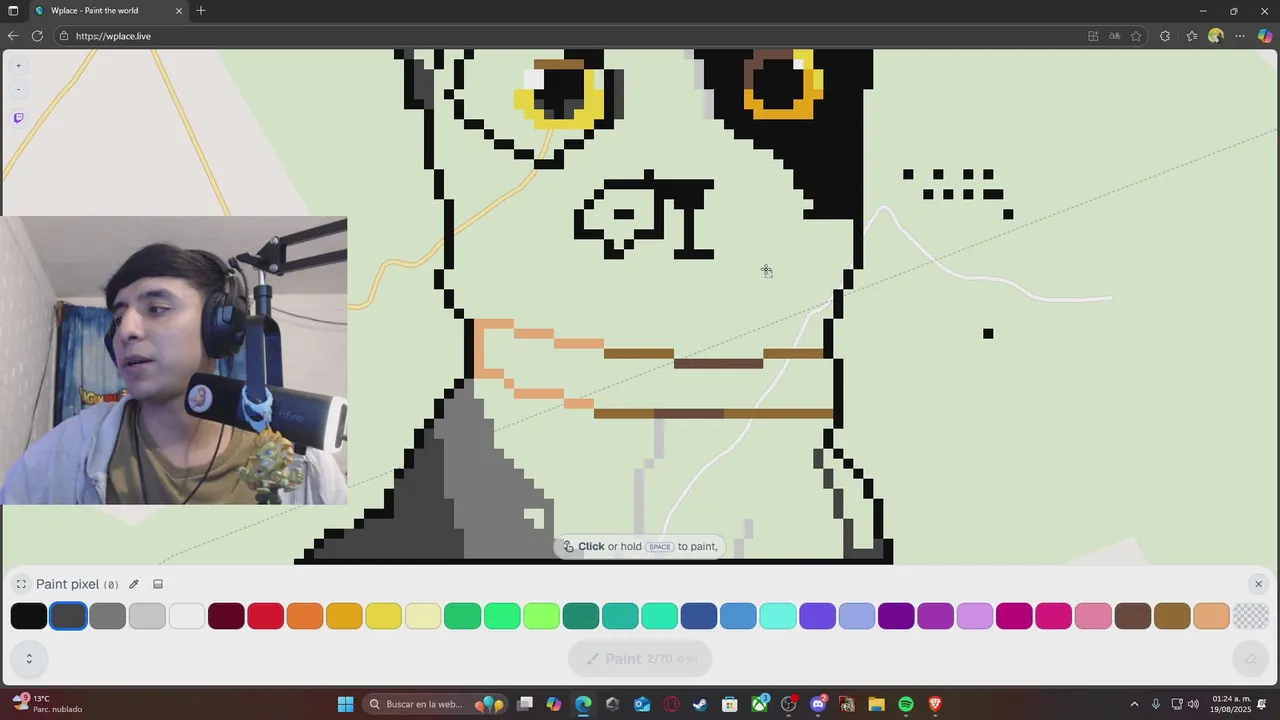Open the weather widget showing 13°C
Viewport: 1280px width, 720px height.
46,704
